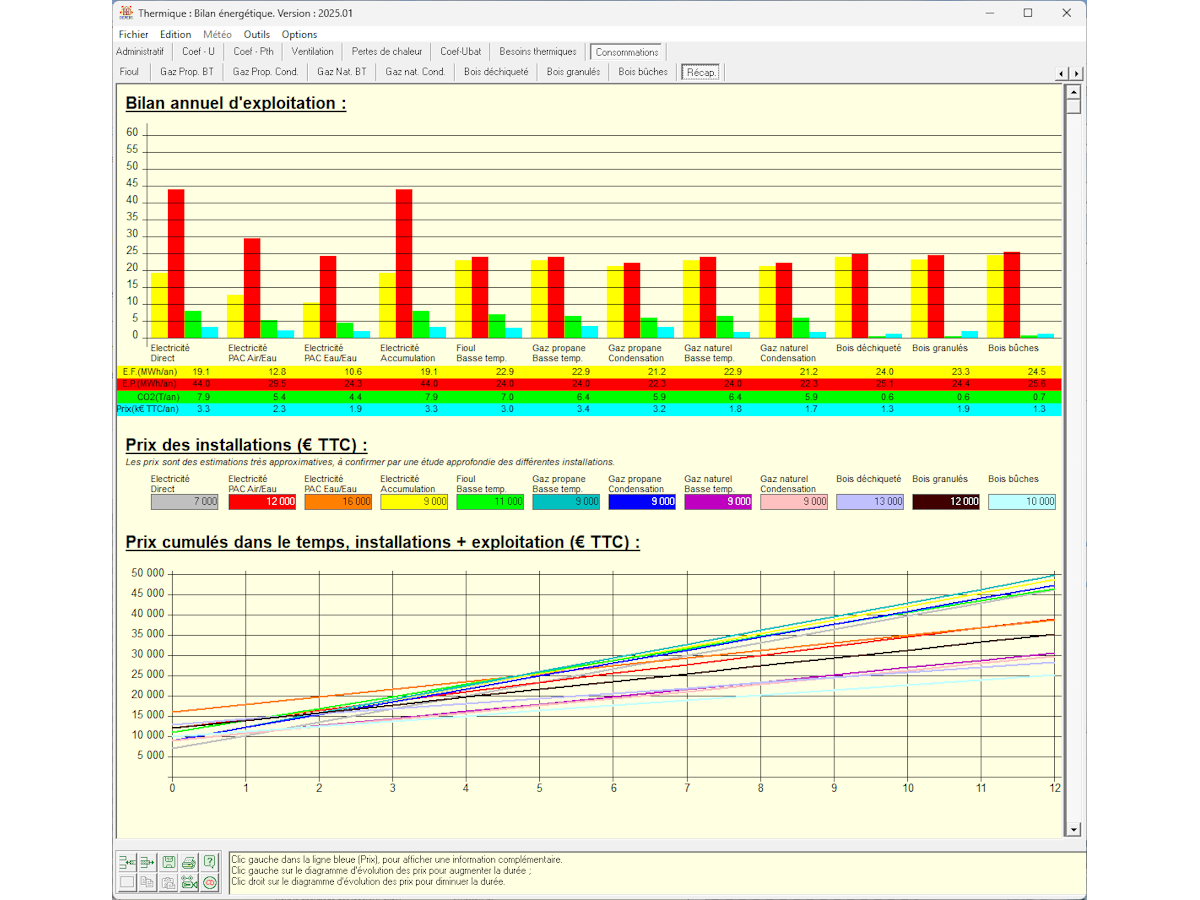
Task: Open the Pertes de chaleur tab
Action: (385, 52)
